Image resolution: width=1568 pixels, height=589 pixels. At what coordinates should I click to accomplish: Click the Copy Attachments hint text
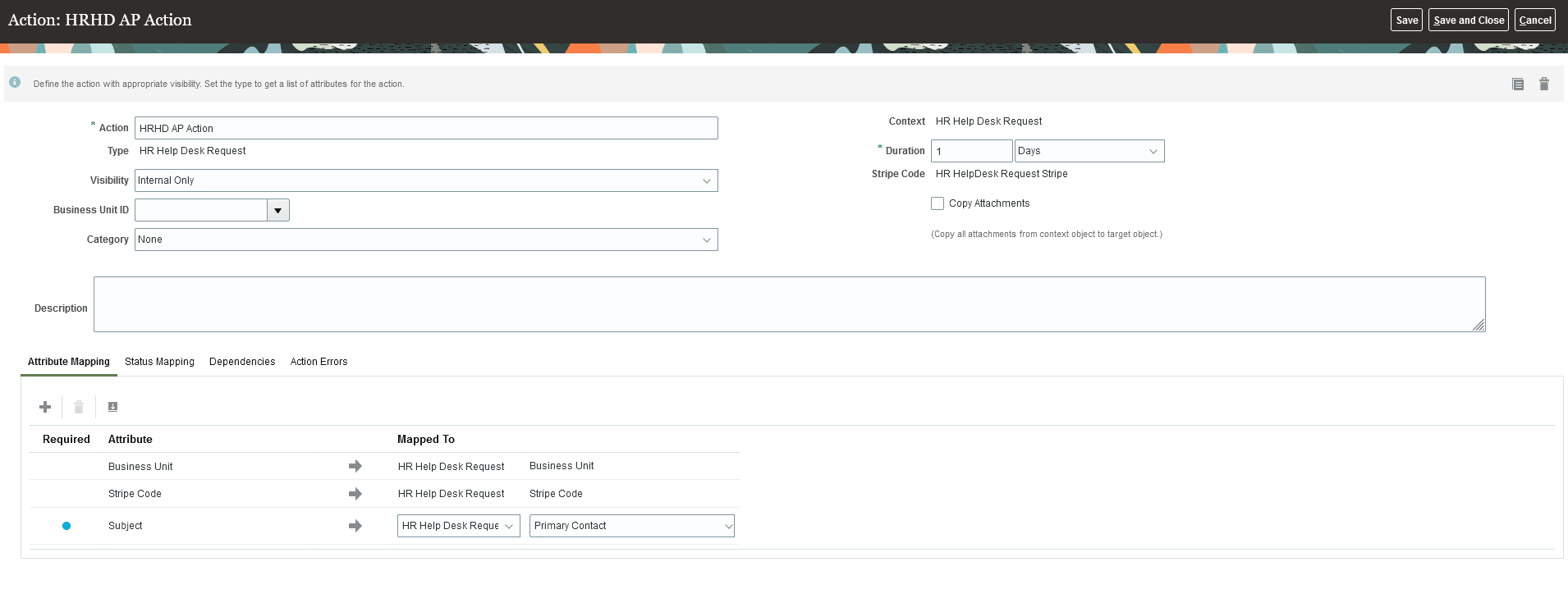pos(1047,235)
